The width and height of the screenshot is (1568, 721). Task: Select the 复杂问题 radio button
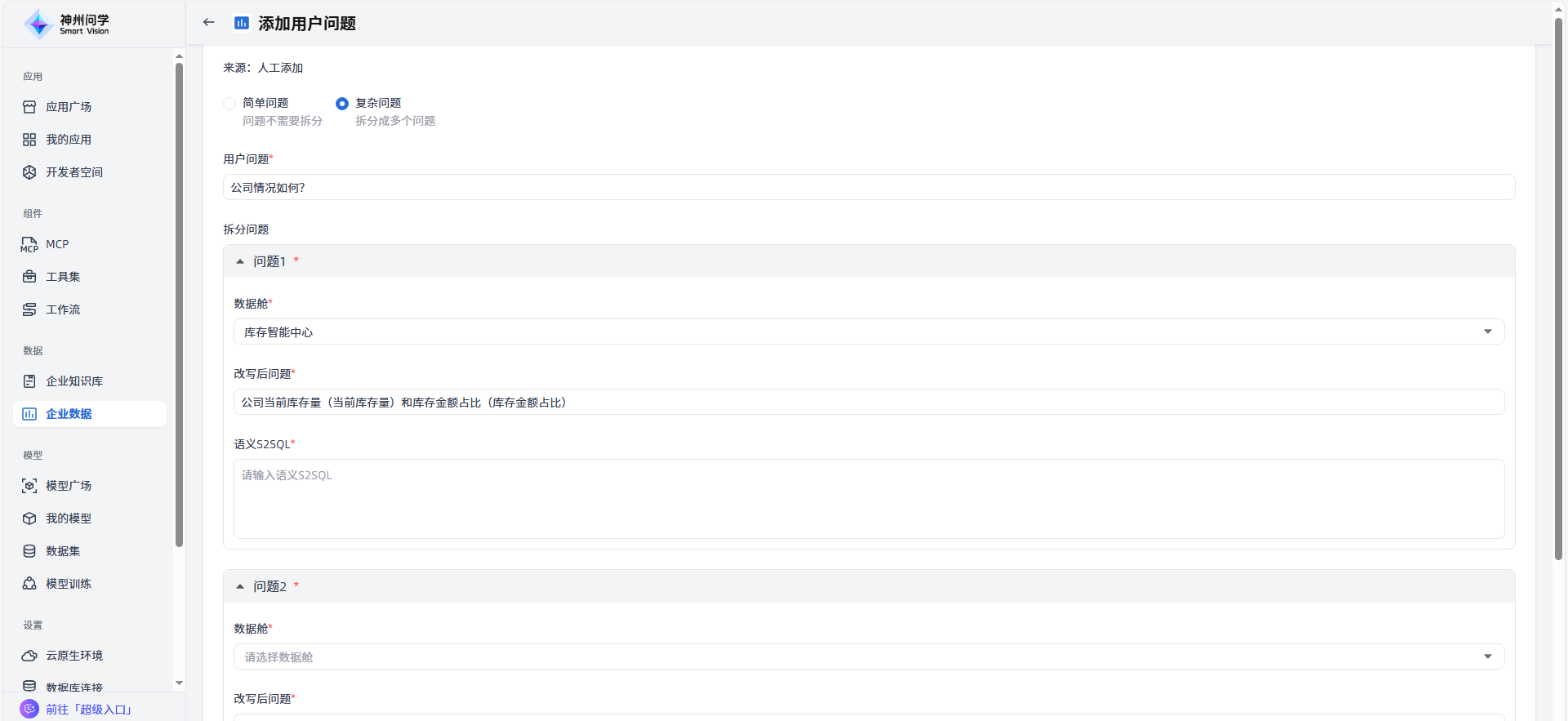[342, 104]
